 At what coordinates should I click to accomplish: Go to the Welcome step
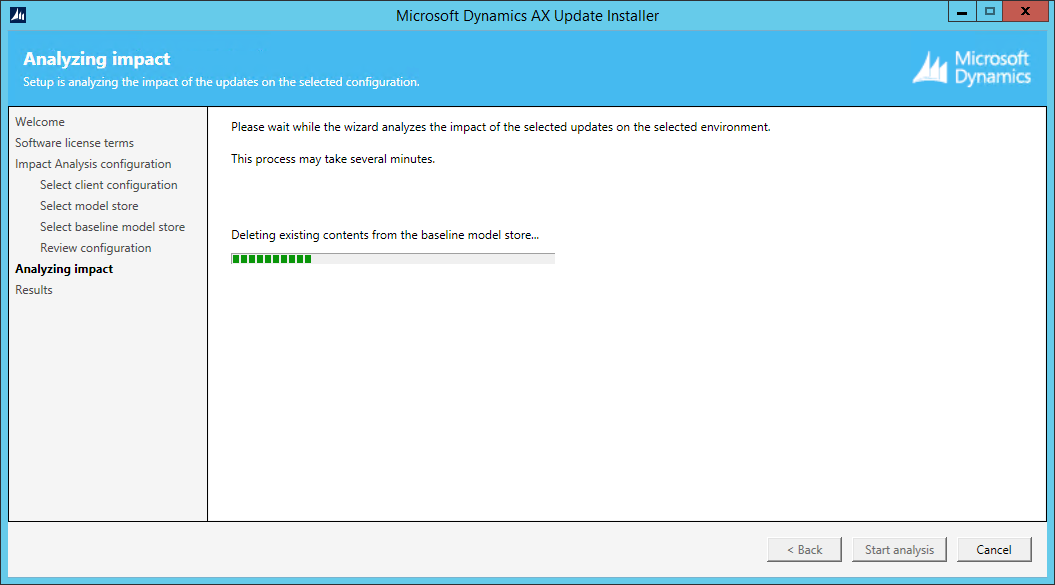coord(40,122)
